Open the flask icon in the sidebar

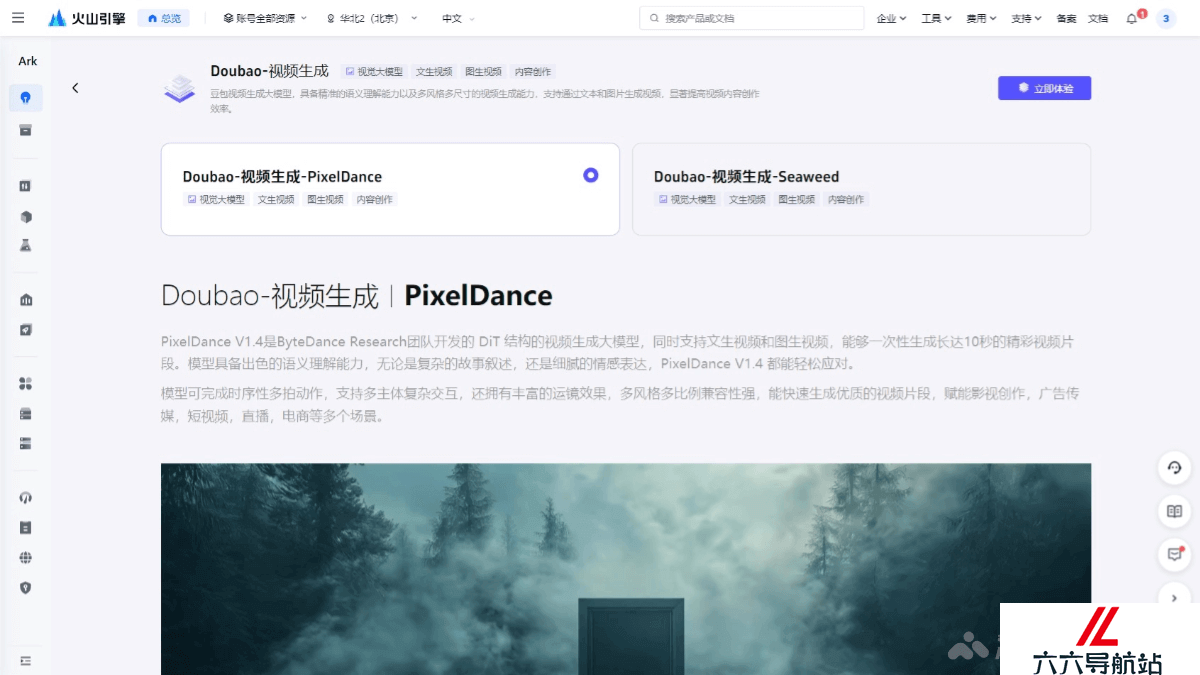(x=26, y=245)
